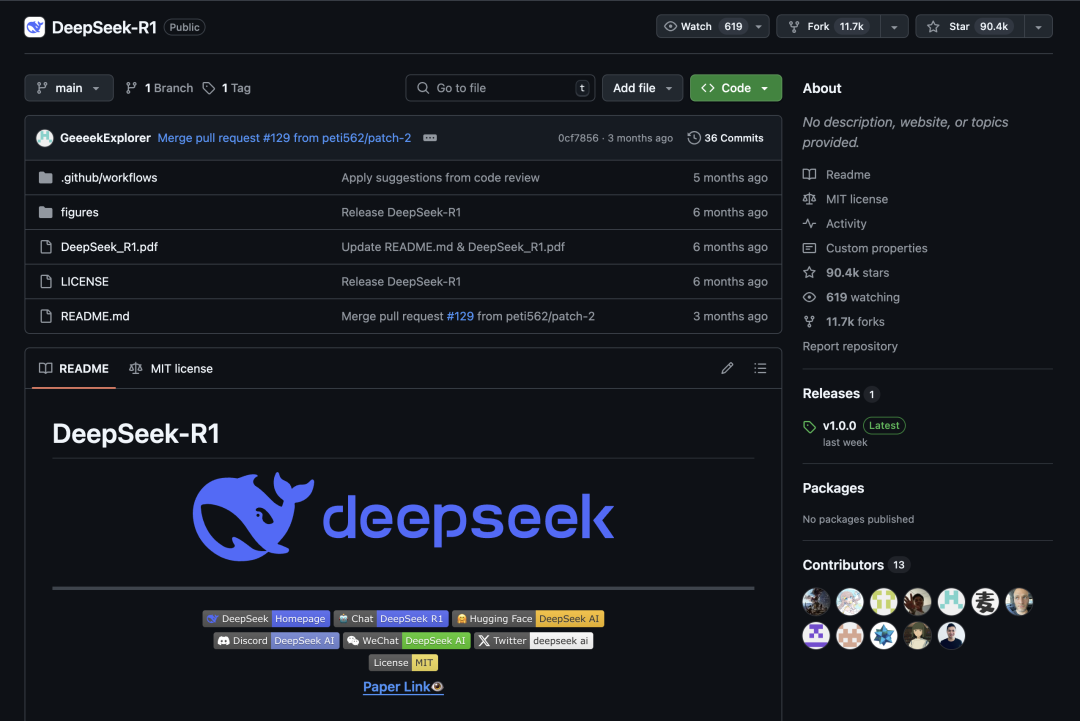Click the first contributor avatar in top row

click(816, 601)
